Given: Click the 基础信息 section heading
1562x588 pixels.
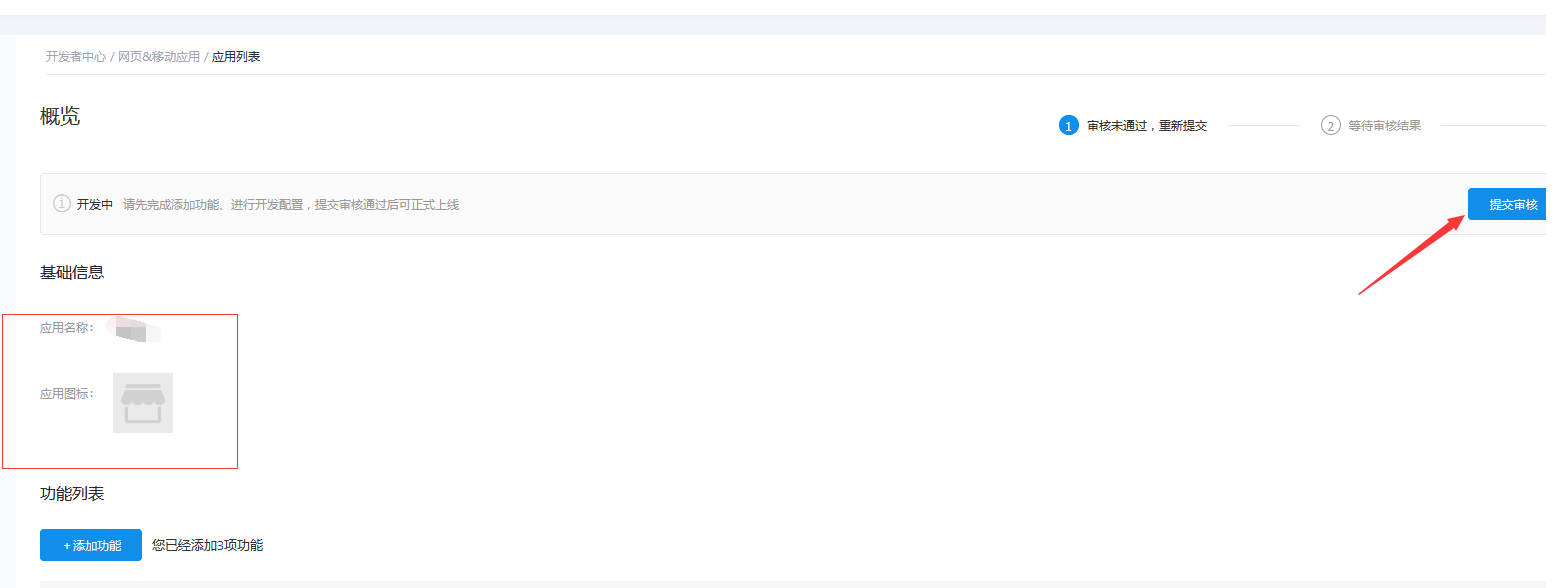Looking at the screenshot, I should coord(72,272).
